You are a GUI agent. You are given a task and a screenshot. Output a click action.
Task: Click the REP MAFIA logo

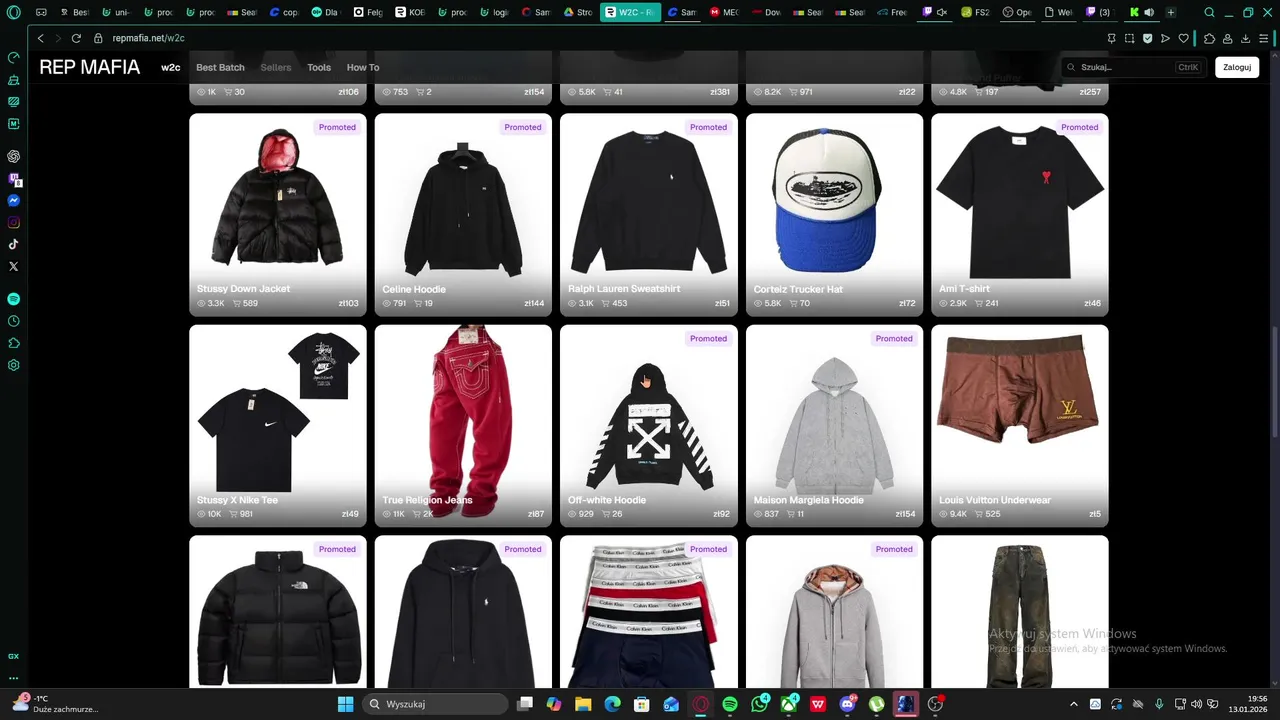tap(90, 67)
